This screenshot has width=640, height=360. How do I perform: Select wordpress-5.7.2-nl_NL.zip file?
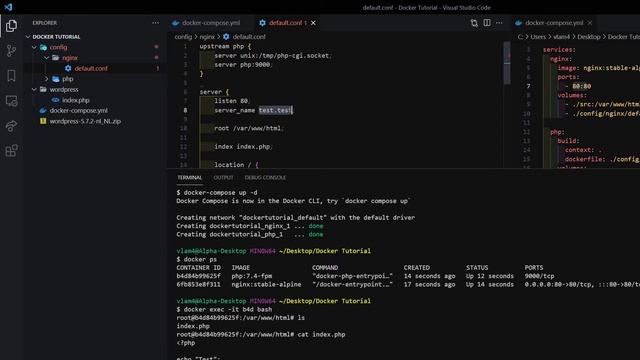(85, 121)
